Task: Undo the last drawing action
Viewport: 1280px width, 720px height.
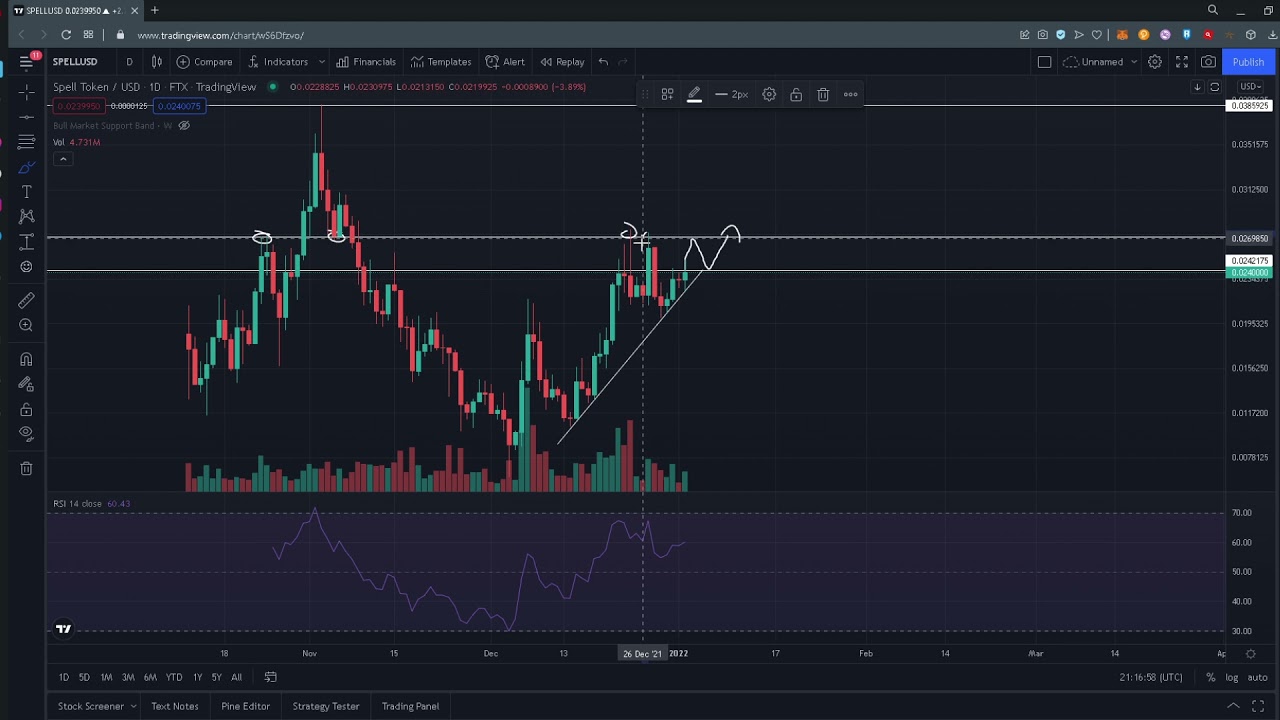Action: 603,62
